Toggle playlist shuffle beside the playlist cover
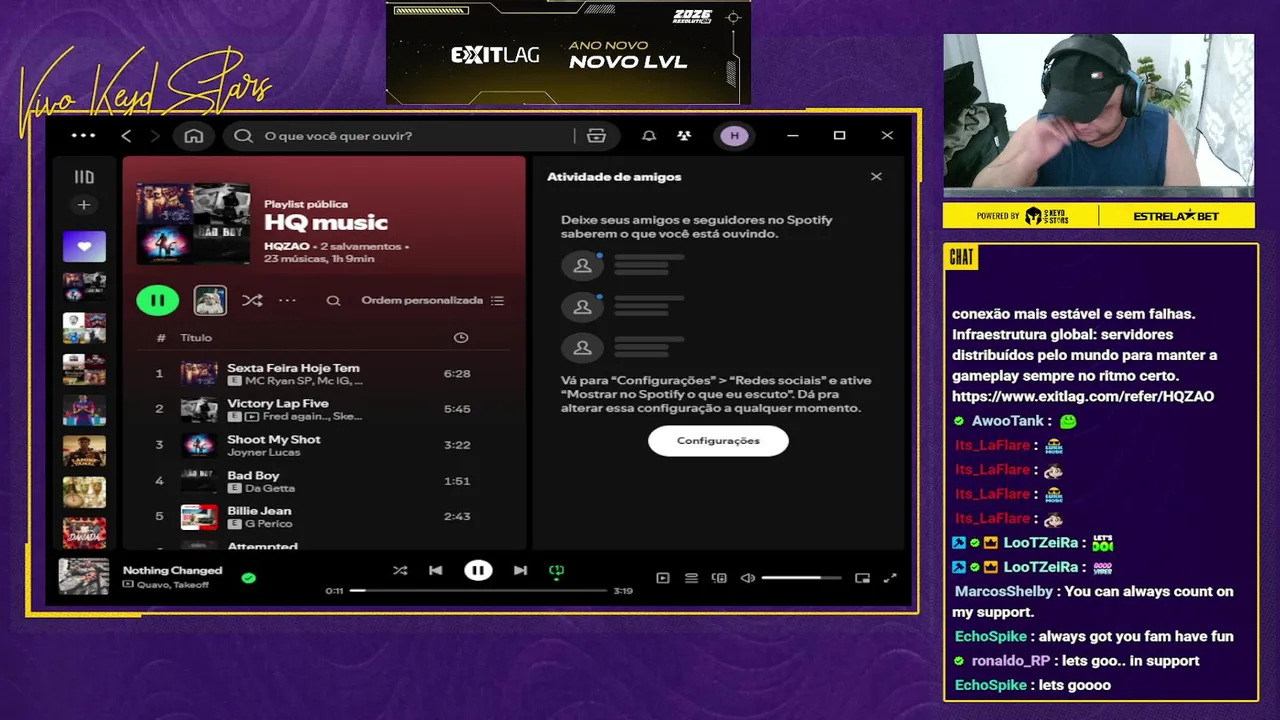 [x=252, y=300]
